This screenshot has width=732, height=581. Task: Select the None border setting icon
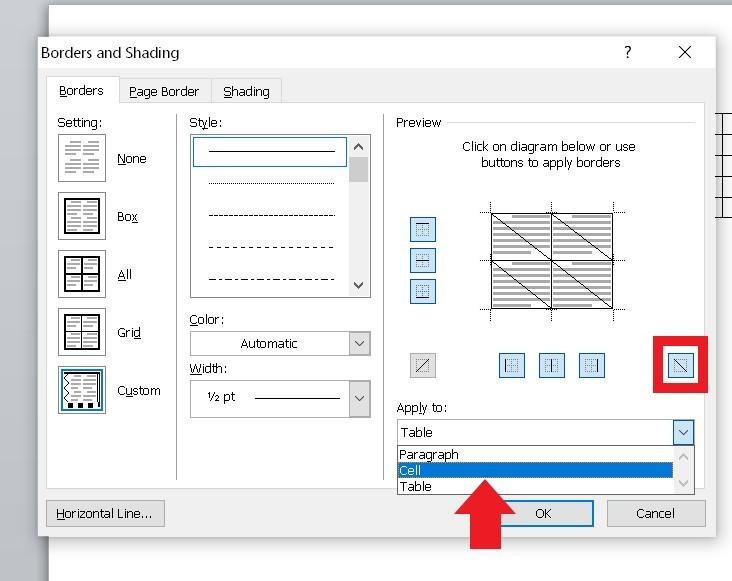click(x=82, y=158)
